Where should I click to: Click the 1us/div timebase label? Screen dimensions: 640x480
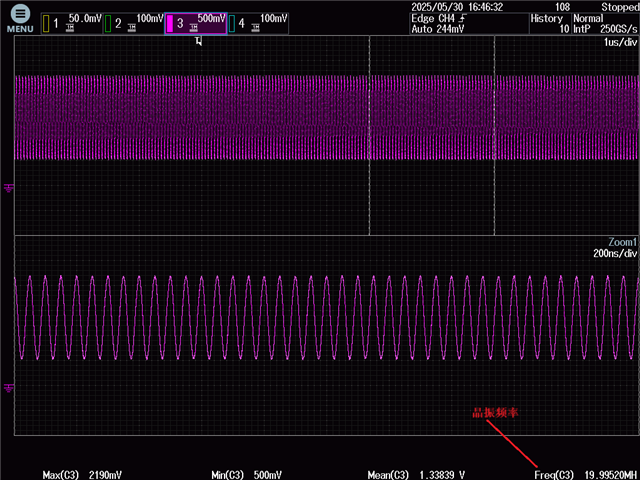pos(620,44)
